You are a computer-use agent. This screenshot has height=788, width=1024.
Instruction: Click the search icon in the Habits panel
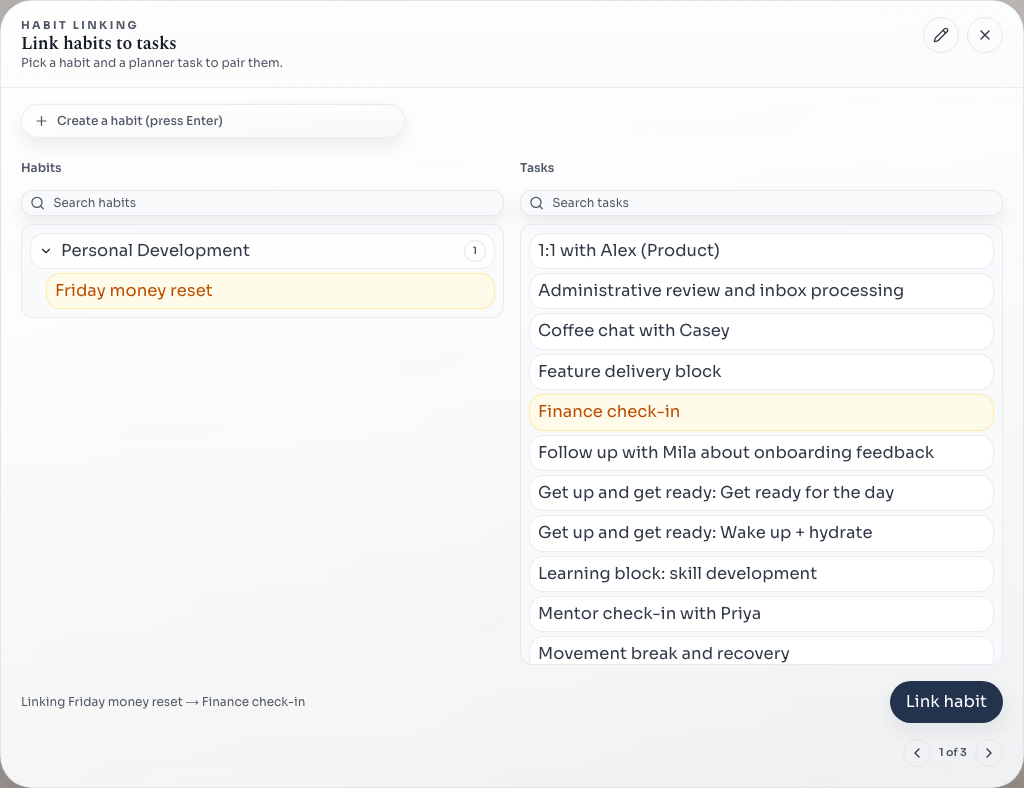37,203
